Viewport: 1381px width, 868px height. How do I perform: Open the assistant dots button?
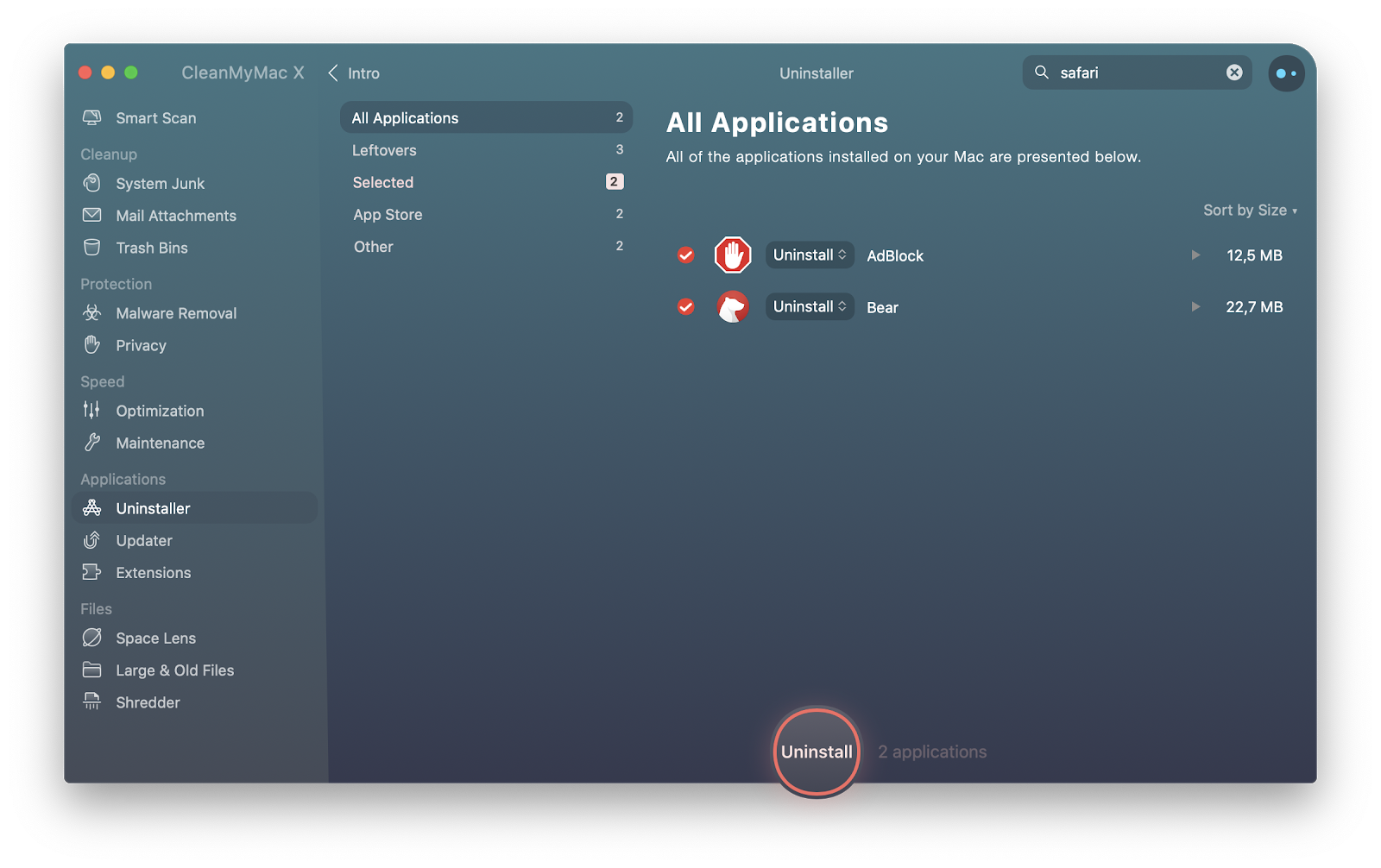(1286, 73)
